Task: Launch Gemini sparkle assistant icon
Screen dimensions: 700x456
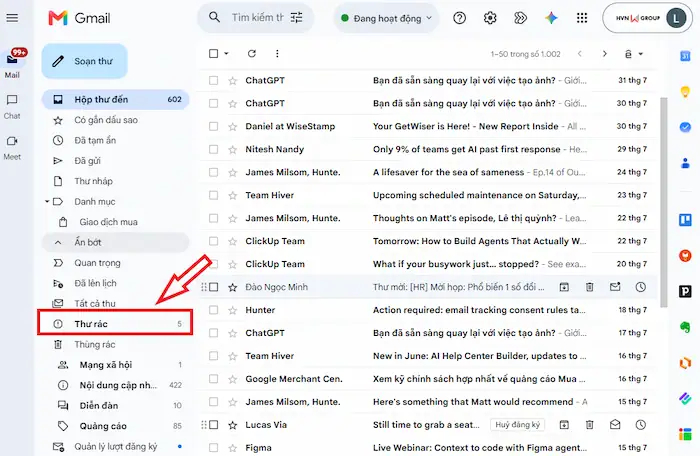Action: 551,18
